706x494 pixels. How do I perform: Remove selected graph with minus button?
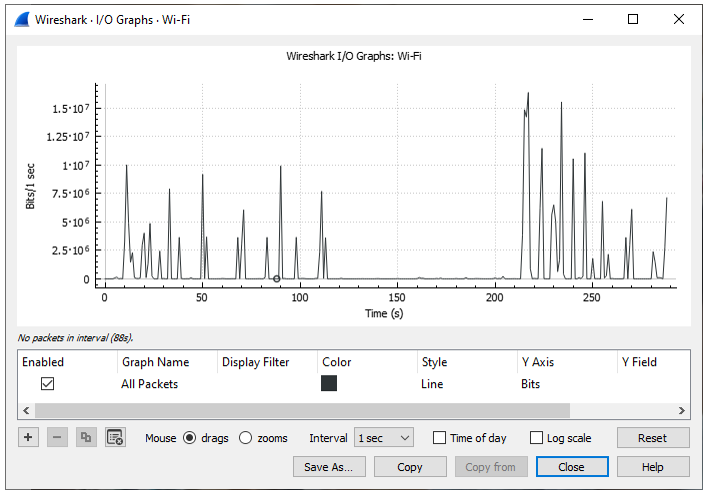57,437
